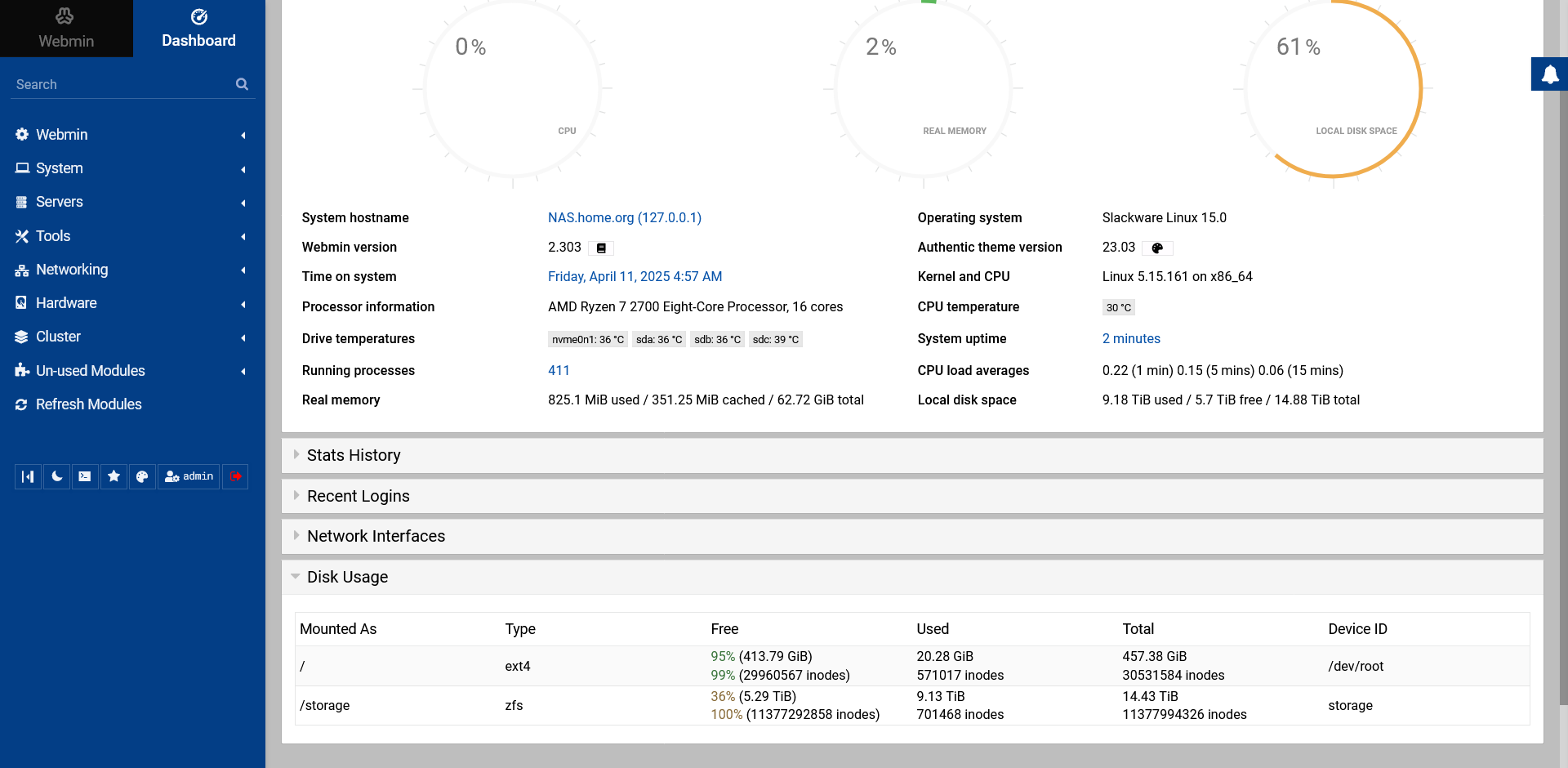Image resolution: width=1568 pixels, height=768 pixels.
Task: Open theme configuration palette icon in sidebar
Action: click(142, 476)
